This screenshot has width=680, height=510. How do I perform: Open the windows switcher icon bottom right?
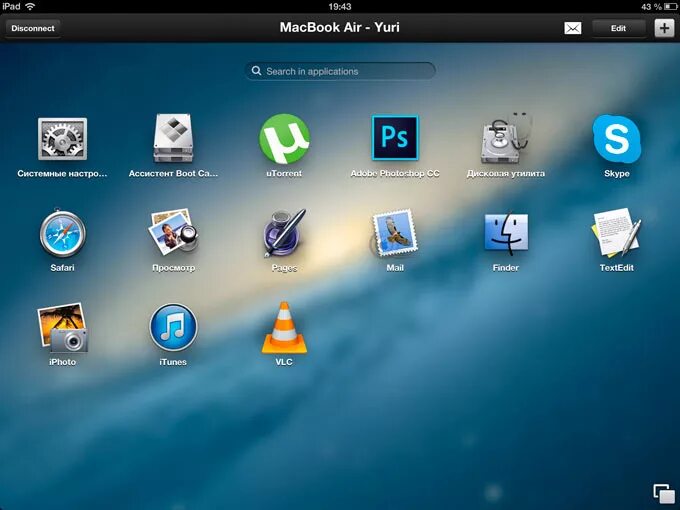point(664,494)
